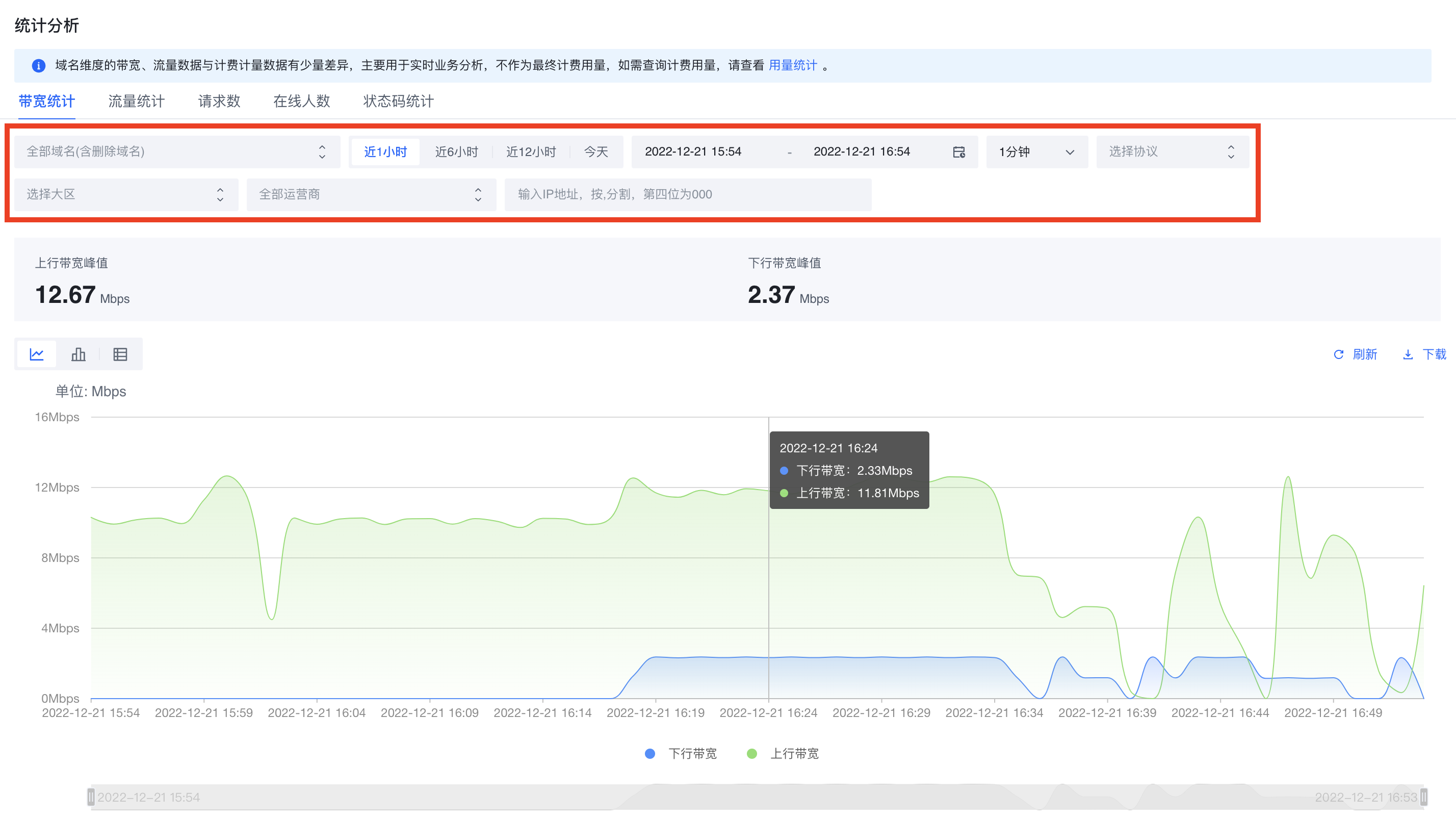1456x820 pixels.
Task: Click the 2022-12-21 16:09 axis label
Action: click(x=430, y=713)
